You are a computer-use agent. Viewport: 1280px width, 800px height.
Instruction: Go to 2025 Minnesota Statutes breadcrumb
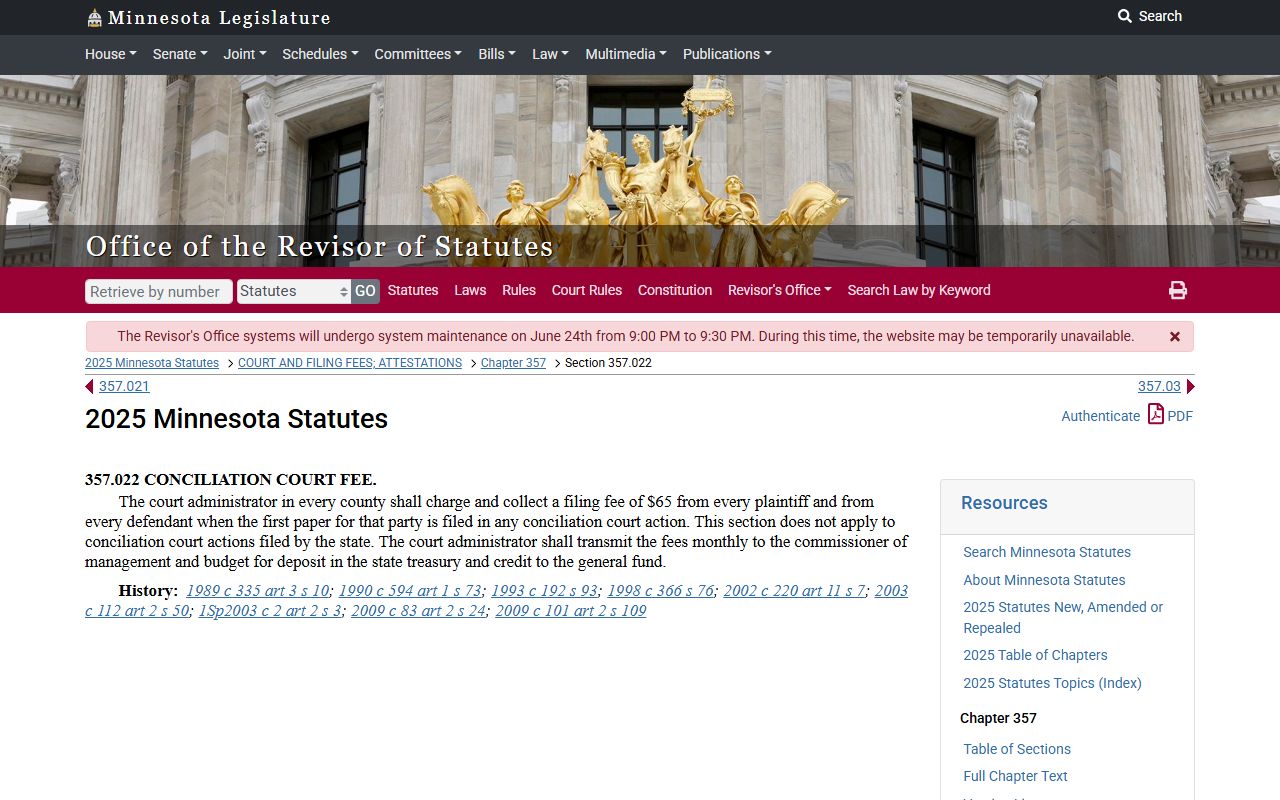pyautogui.click(x=152, y=363)
